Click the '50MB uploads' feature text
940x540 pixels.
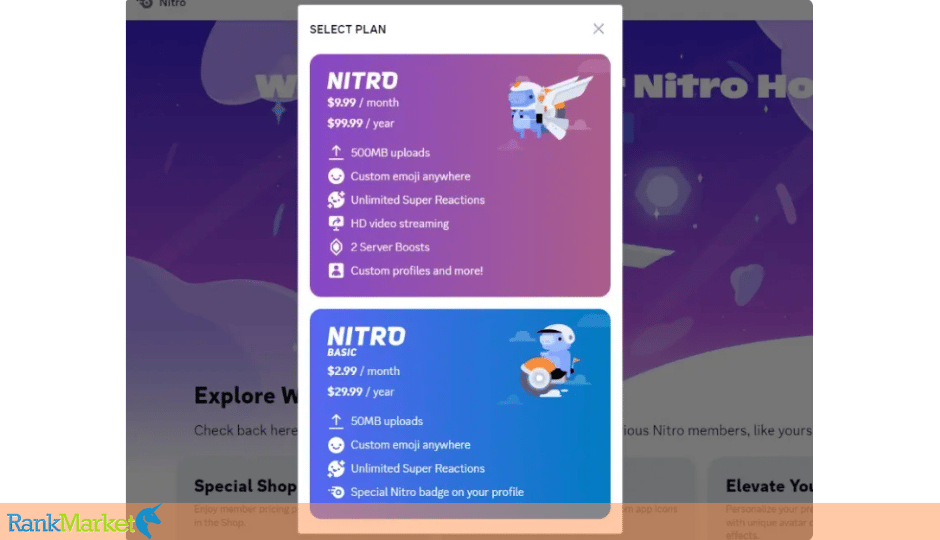click(387, 421)
